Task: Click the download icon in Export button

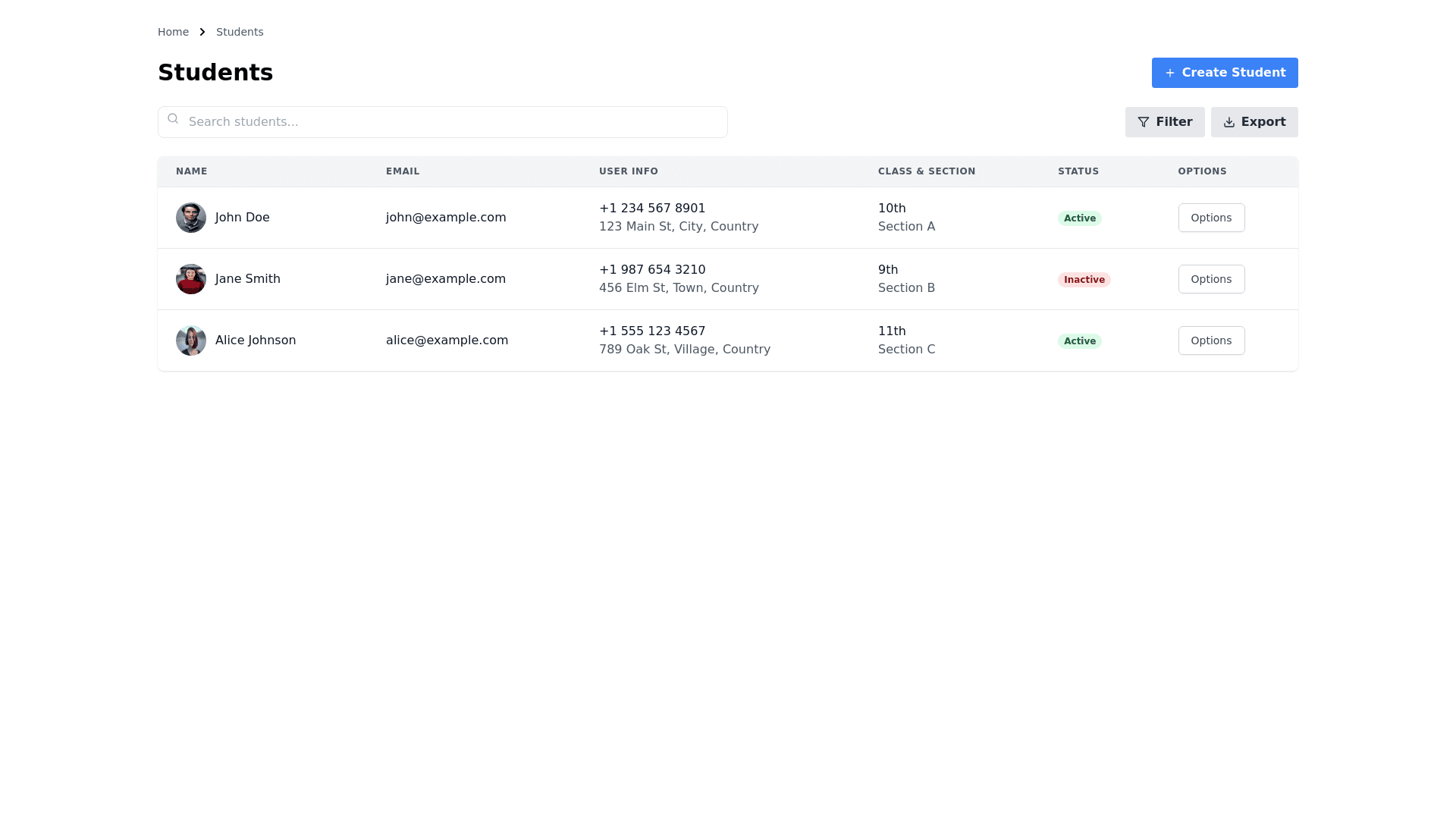Action: pyautogui.click(x=1229, y=122)
